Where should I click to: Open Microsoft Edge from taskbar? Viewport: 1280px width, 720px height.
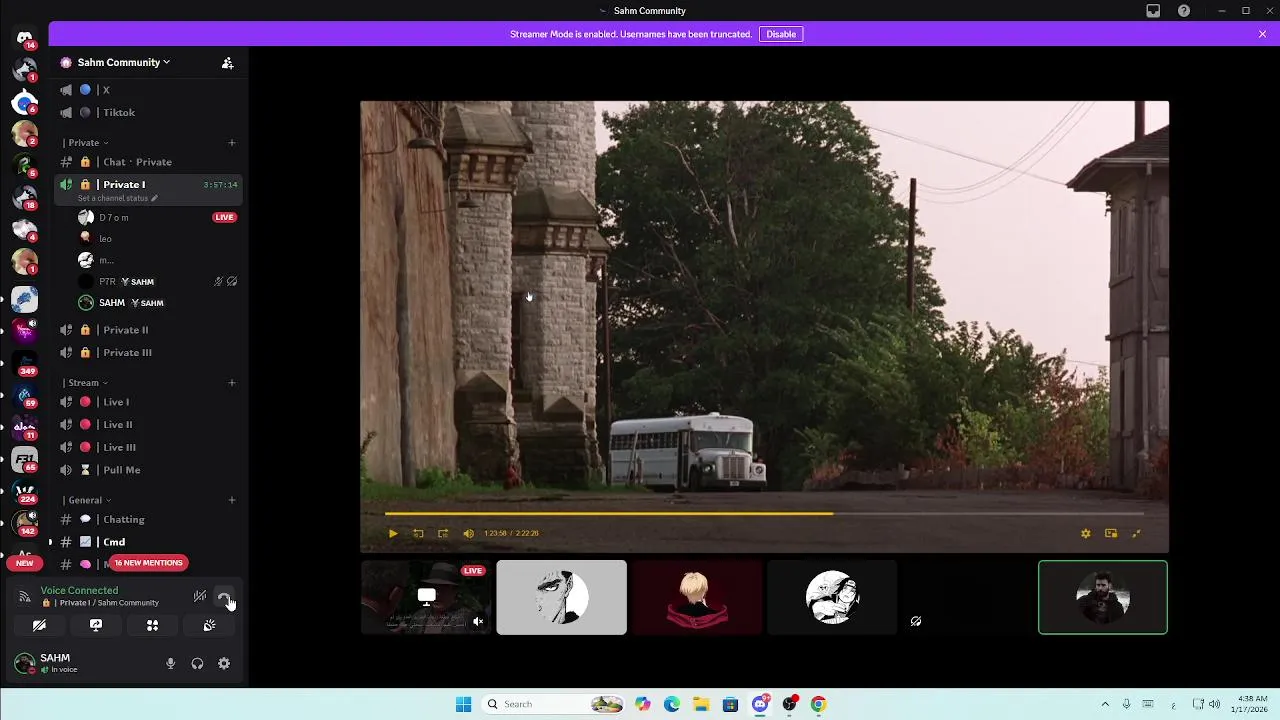pyautogui.click(x=672, y=704)
